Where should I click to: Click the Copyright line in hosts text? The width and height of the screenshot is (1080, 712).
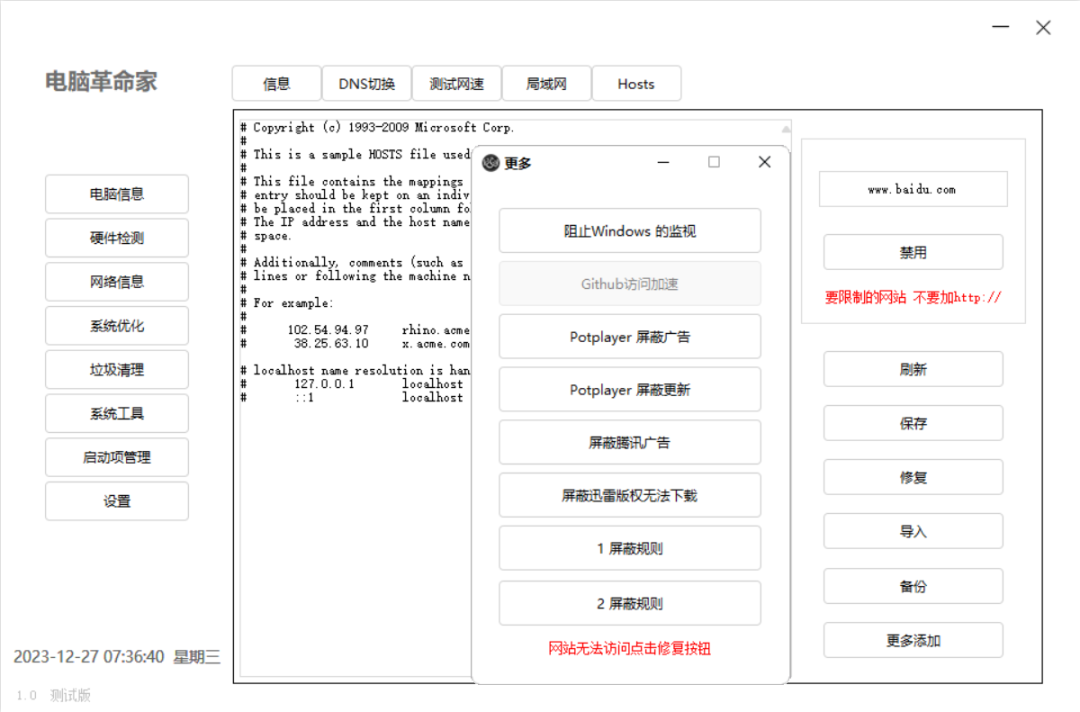point(377,127)
